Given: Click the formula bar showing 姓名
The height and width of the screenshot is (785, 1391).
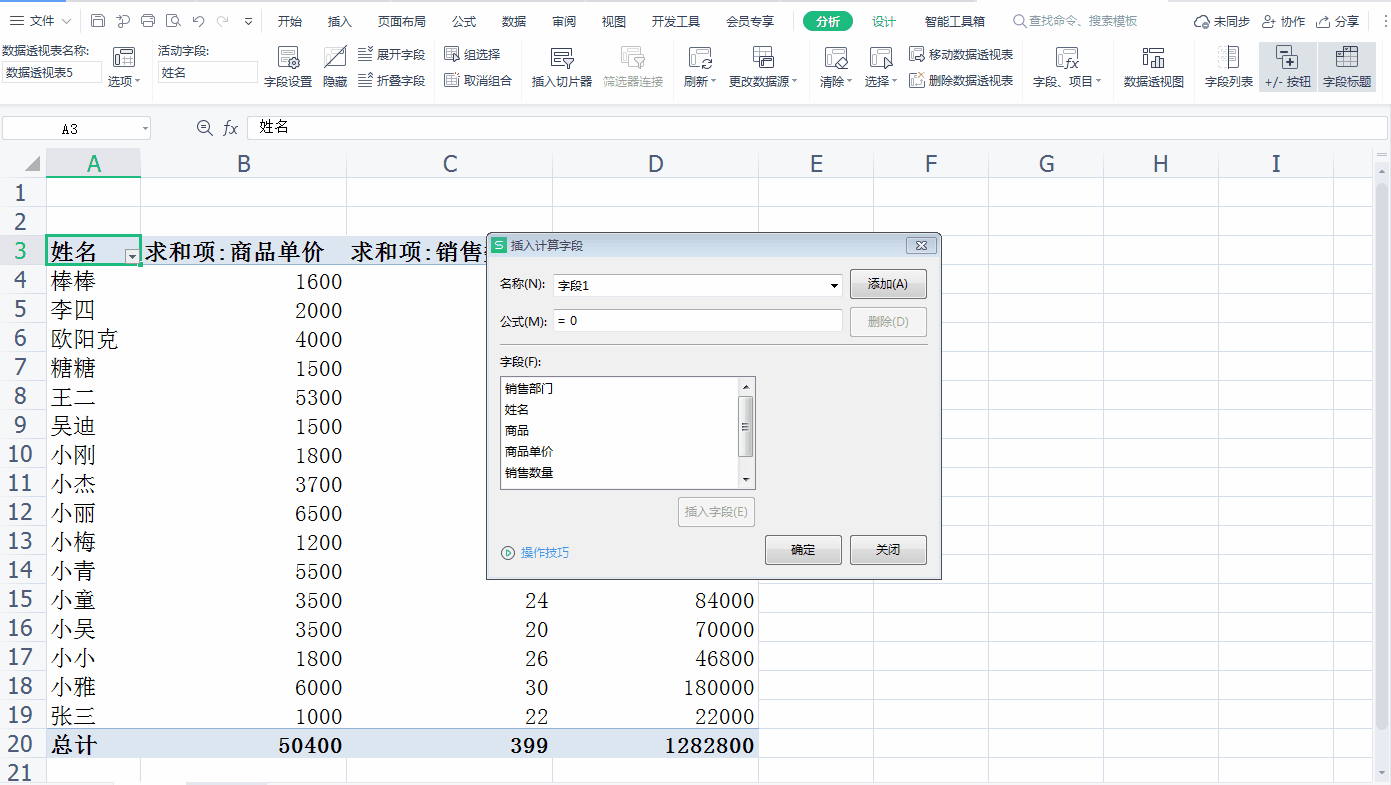Looking at the screenshot, I should pos(815,128).
